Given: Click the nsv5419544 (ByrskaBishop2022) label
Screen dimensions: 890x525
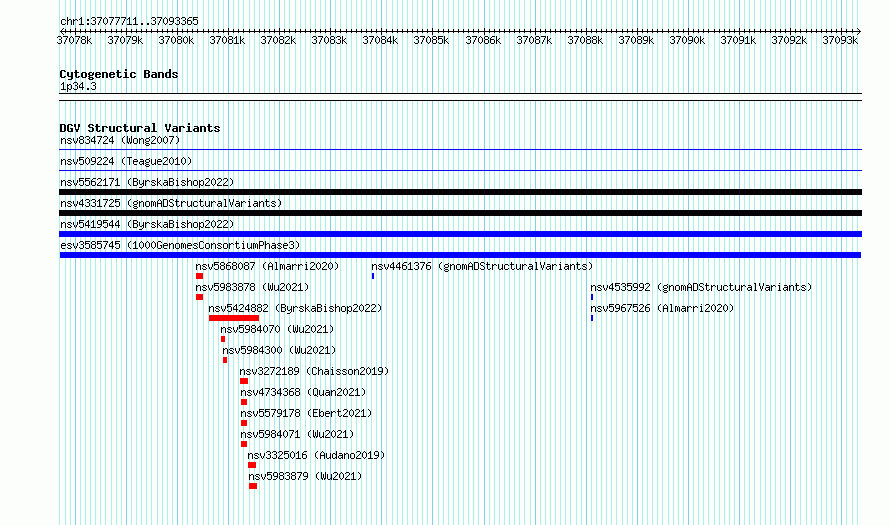Looking at the screenshot, I should coord(147,224).
